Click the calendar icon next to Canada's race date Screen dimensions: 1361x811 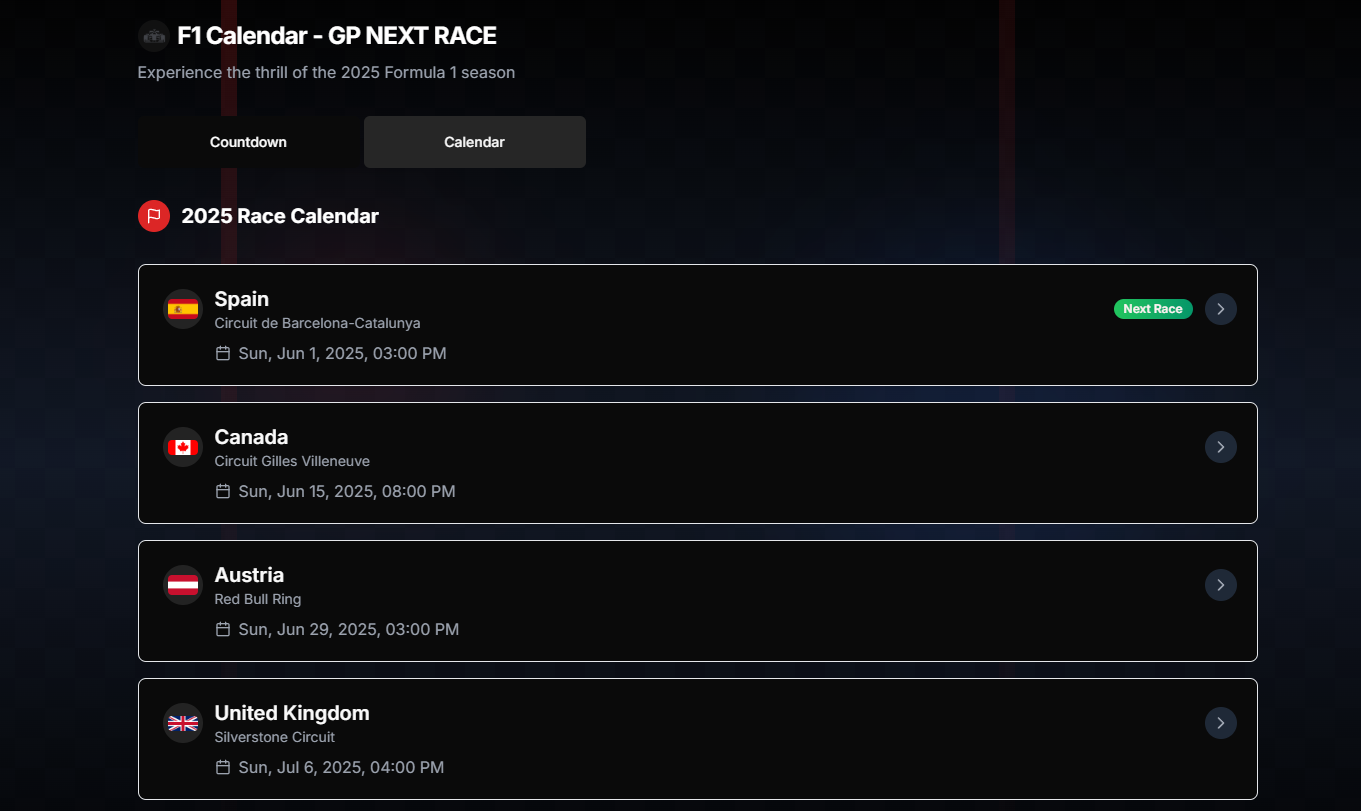click(x=222, y=491)
